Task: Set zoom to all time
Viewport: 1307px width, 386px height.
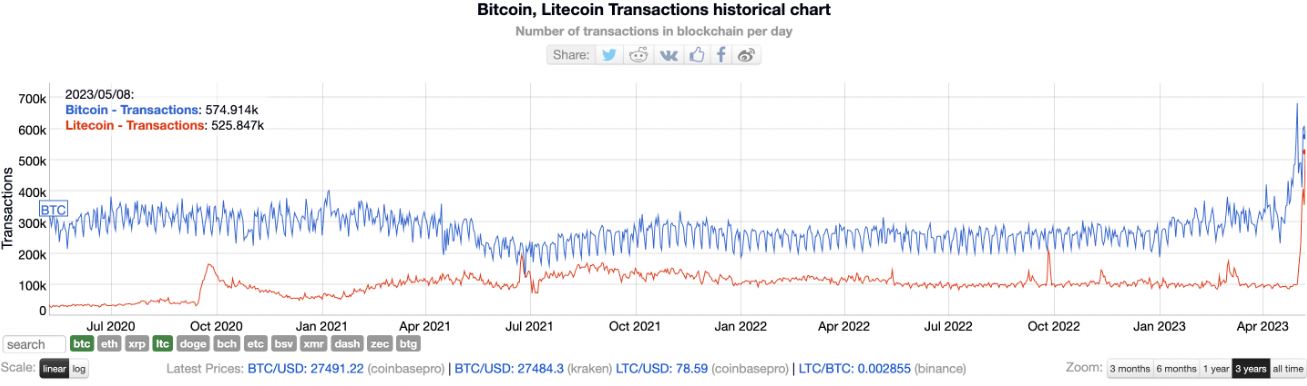Action: (1287, 368)
